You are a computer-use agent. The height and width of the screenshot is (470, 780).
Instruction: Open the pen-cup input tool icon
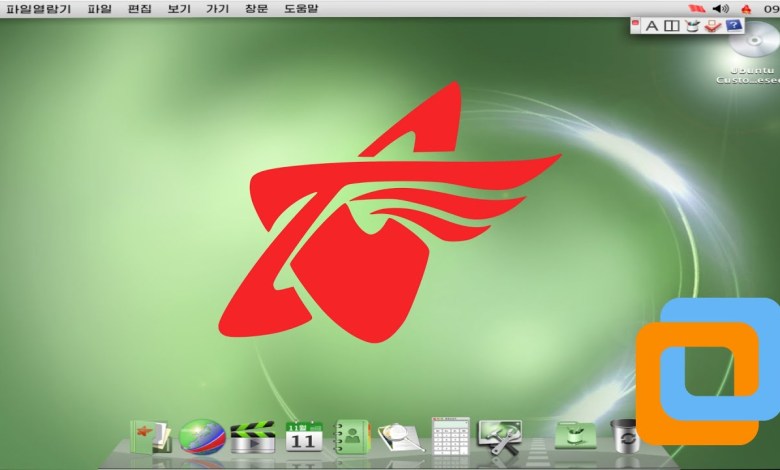coord(692,26)
